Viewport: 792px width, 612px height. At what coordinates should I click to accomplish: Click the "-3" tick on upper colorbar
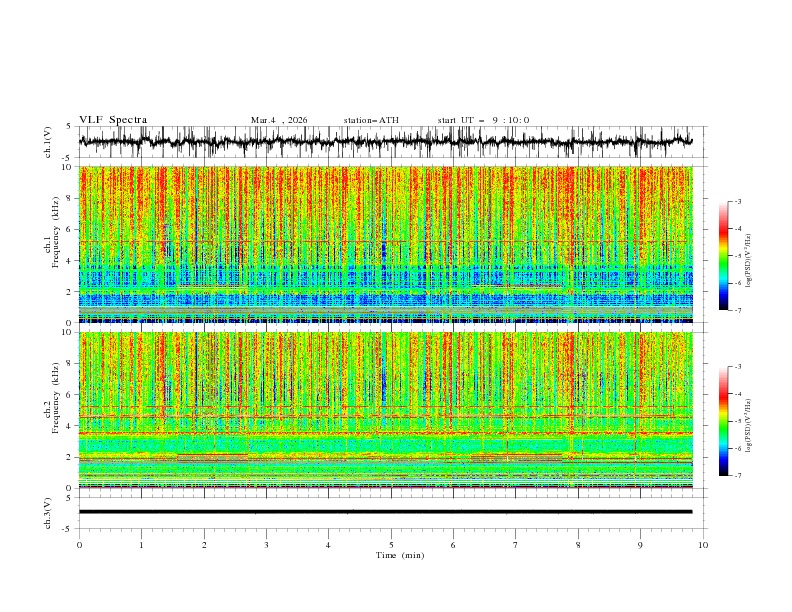[738, 201]
